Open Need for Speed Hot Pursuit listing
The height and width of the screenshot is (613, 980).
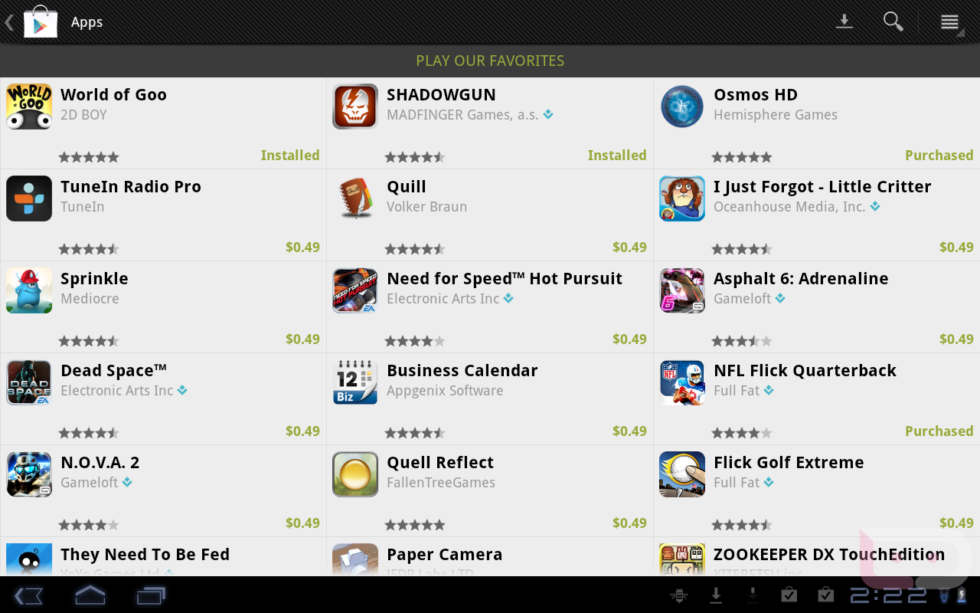[490, 307]
